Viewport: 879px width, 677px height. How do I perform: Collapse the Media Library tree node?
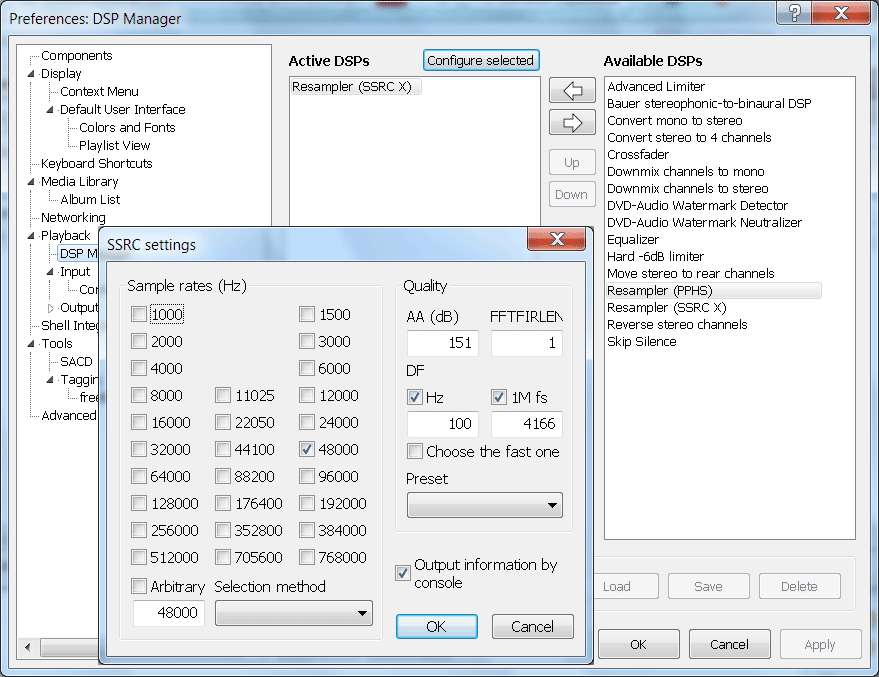[30, 182]
